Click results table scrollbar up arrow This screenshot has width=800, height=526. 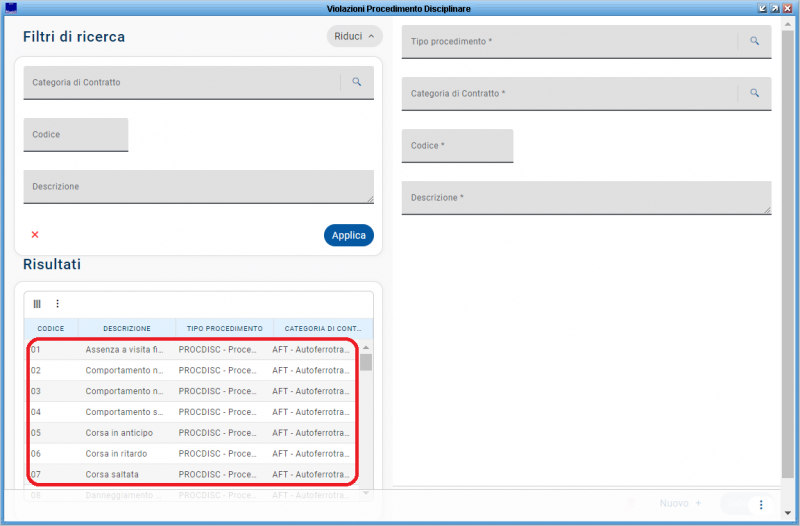tap(366, 347)
